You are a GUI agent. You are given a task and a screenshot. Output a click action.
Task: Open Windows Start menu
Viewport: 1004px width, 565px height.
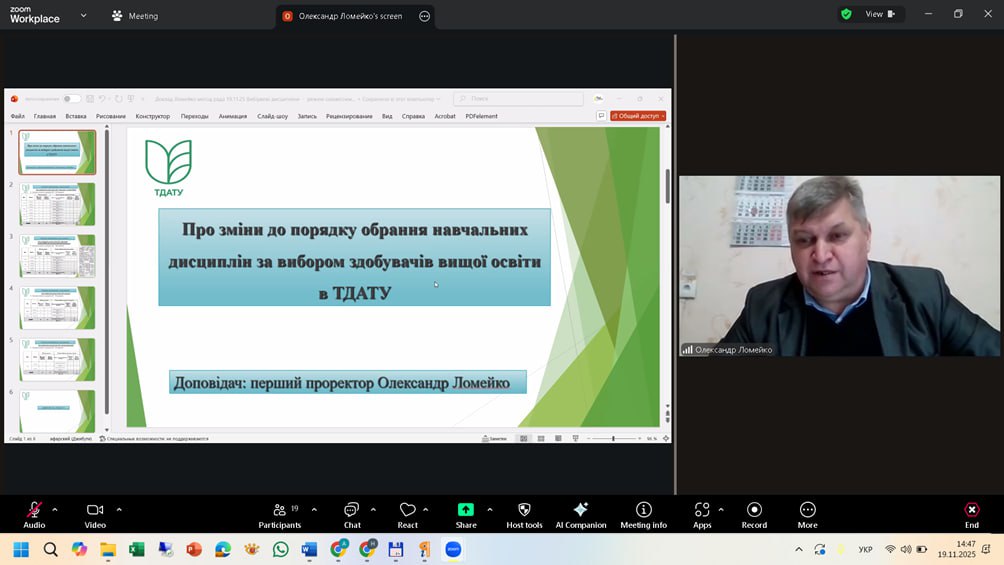click(21, 550)
